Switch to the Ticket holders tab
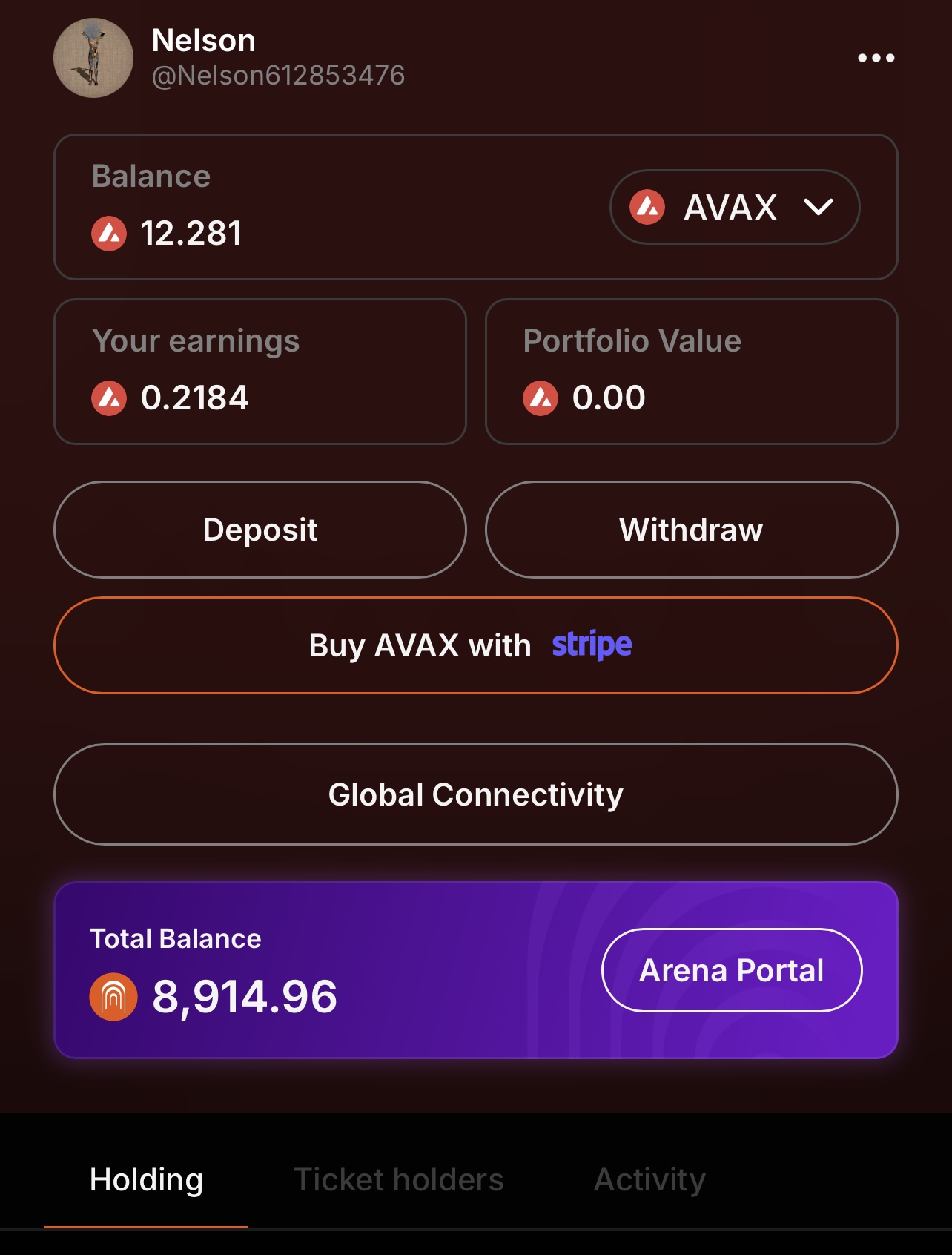 [x=399, y=1179]
